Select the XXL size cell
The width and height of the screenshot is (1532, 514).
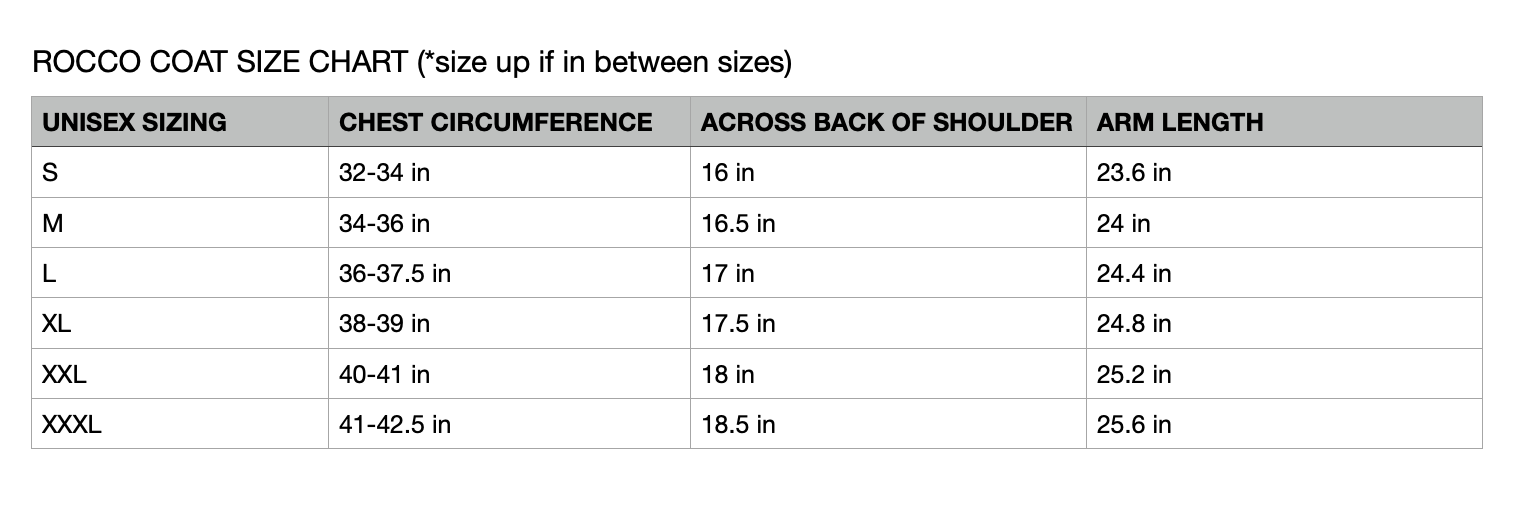(x=65, y=374)
